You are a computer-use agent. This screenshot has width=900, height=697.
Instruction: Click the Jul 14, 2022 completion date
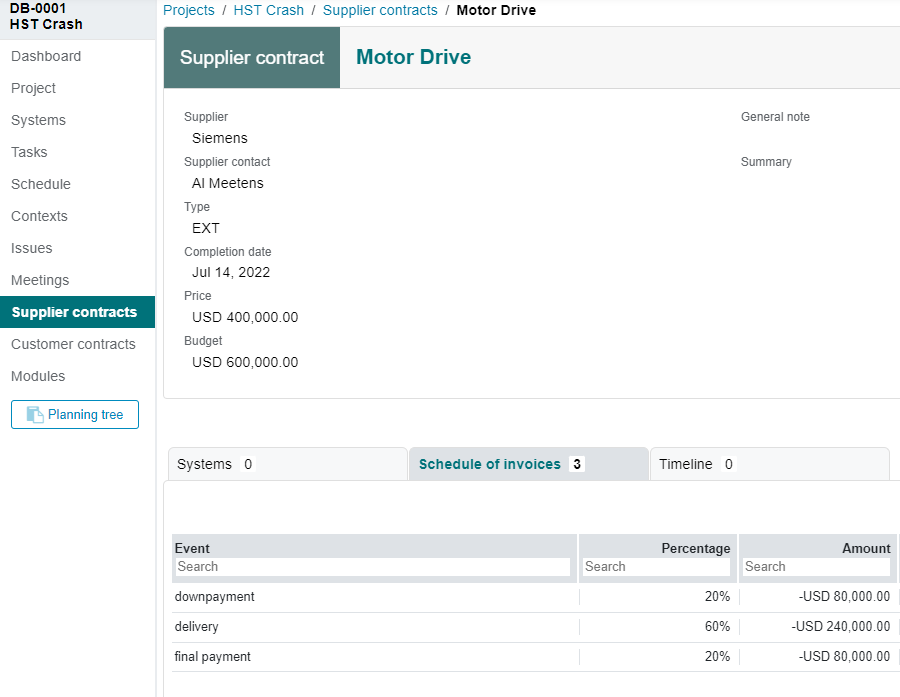[231, 272]
